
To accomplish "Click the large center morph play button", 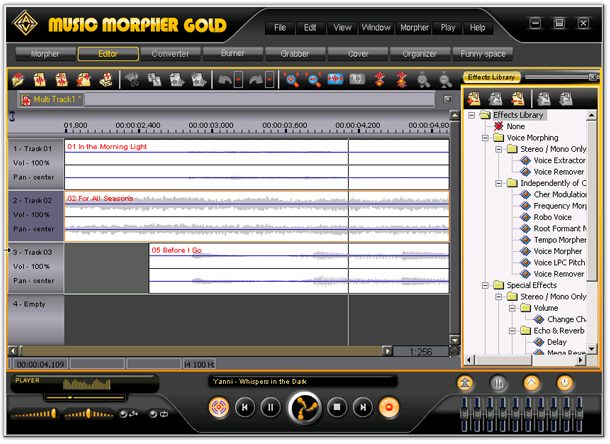I will 304,408.
